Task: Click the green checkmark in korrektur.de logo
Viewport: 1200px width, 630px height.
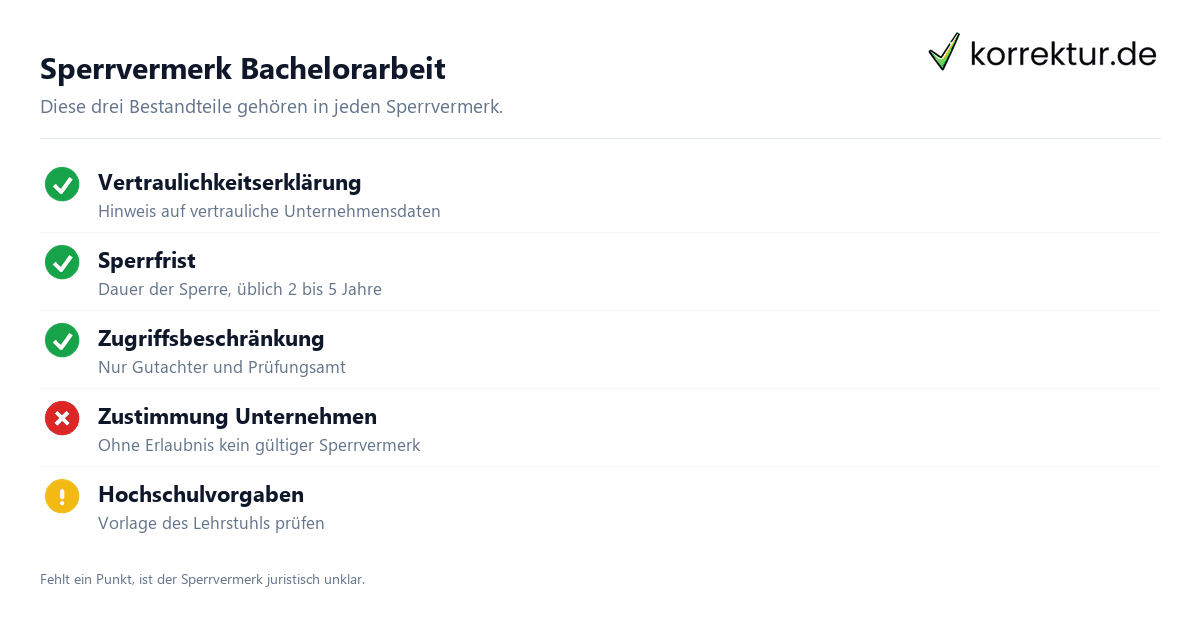Action: click(x=944, y=52)
